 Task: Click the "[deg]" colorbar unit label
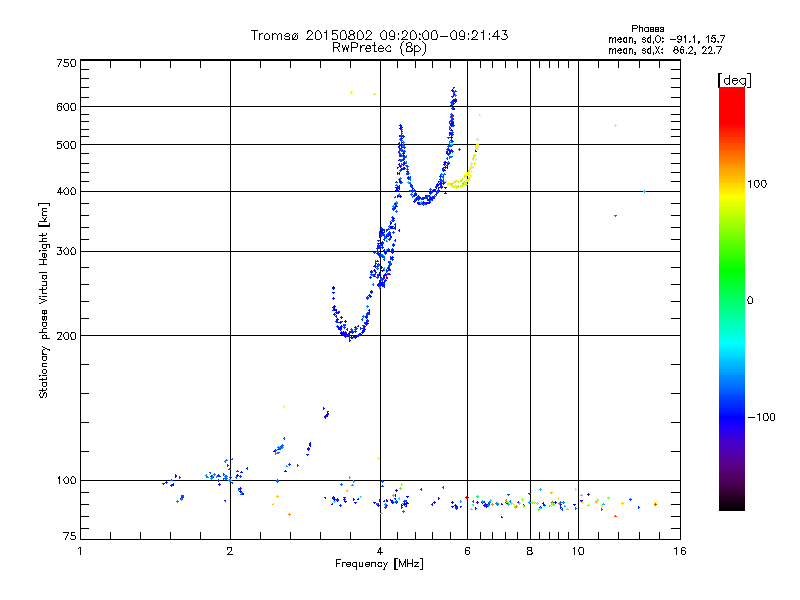click(x=734, y=80)
